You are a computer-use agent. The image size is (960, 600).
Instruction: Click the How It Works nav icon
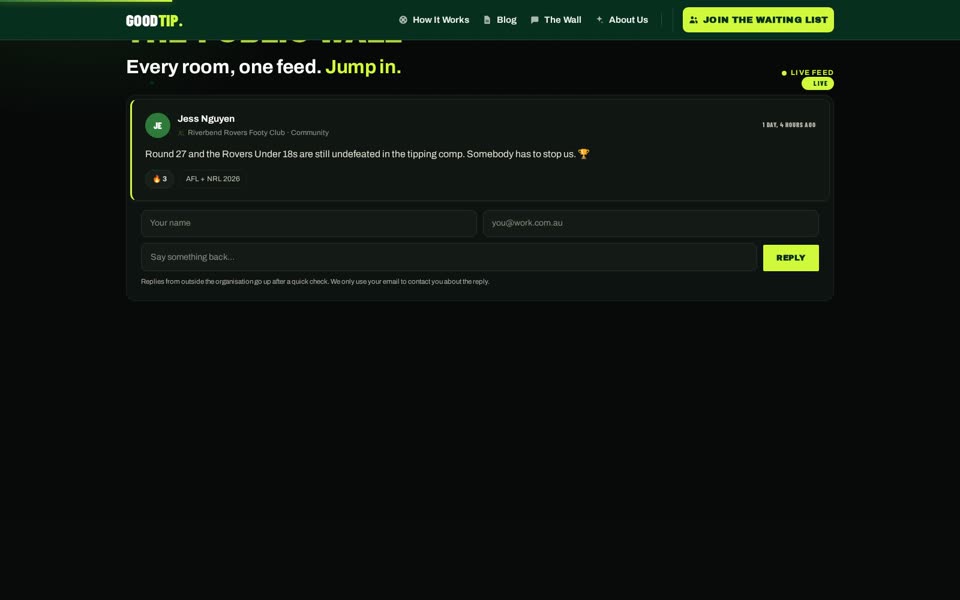(x=403, y=20)
